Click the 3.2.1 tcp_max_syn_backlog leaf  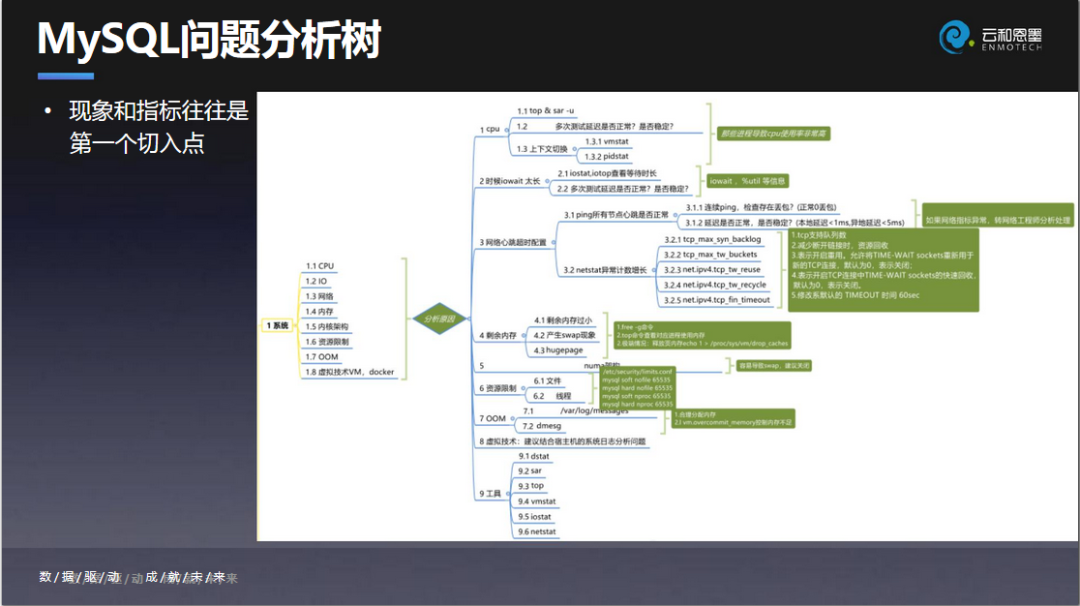[x=712, y=239]
